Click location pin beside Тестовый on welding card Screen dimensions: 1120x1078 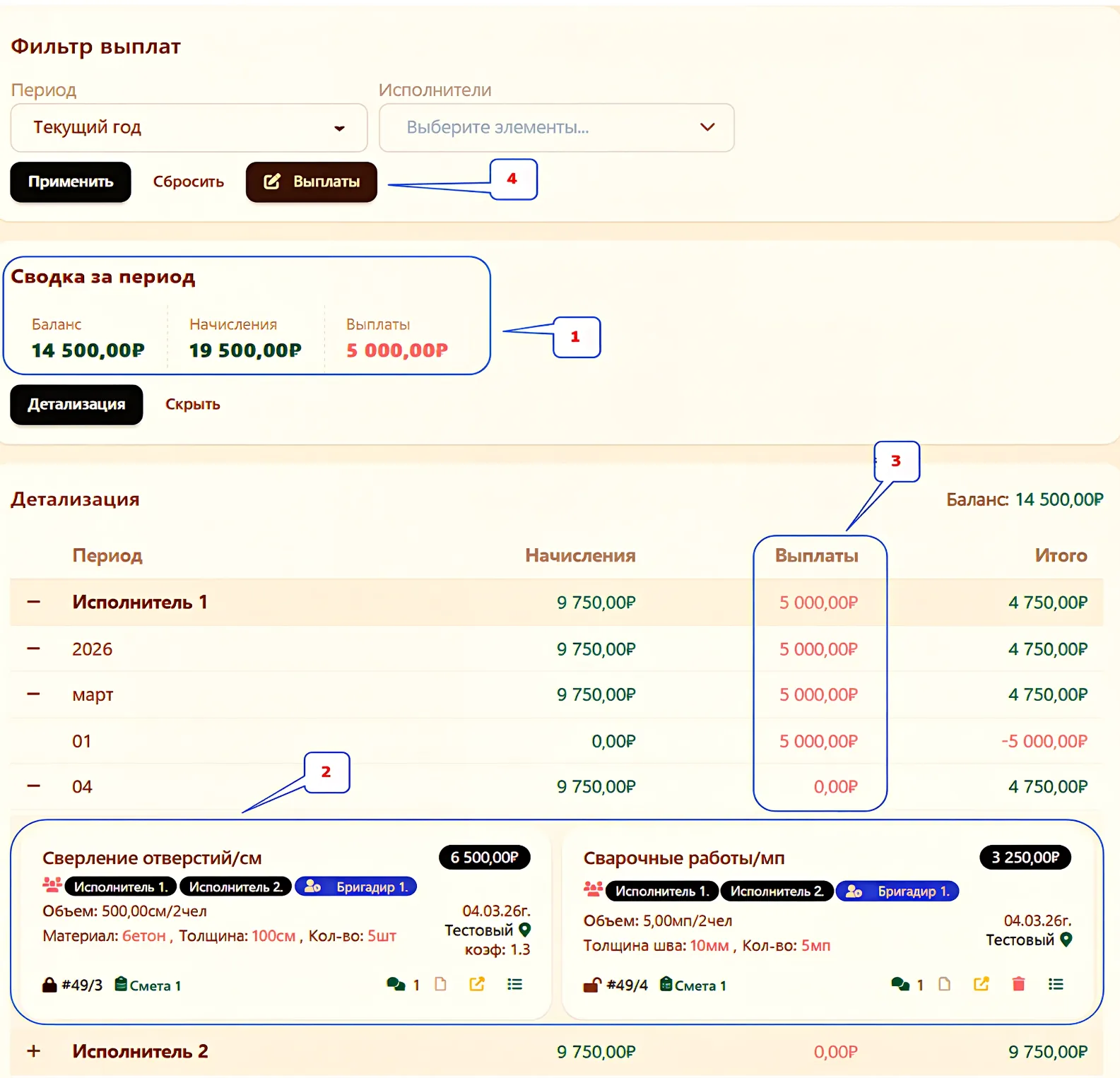[x=1066, y=940]
